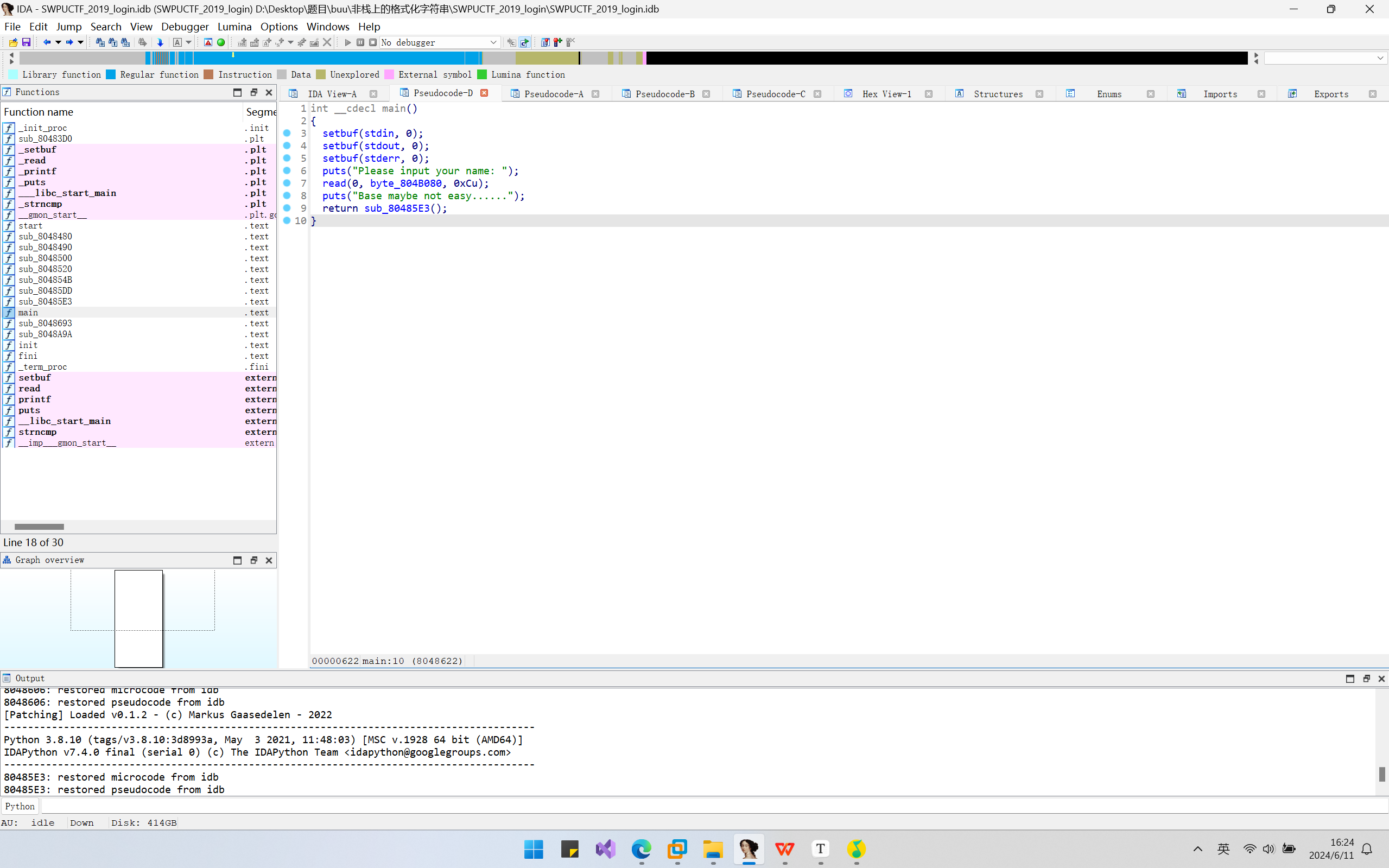Viewport: 1389px width, 868px height.
Task: Click the Save database floppy icon
Action: (27, 42)
